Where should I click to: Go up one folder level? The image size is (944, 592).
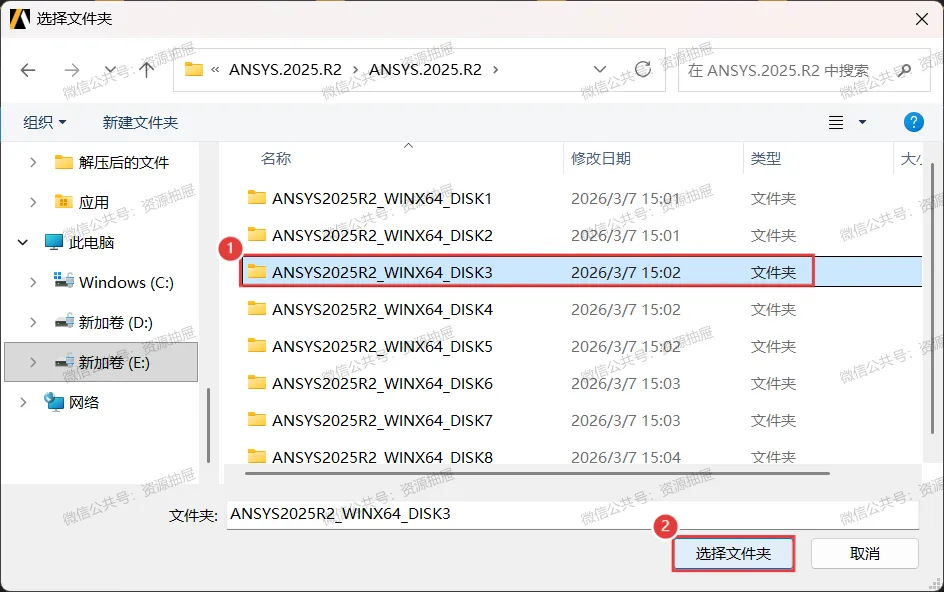point(146,70)
